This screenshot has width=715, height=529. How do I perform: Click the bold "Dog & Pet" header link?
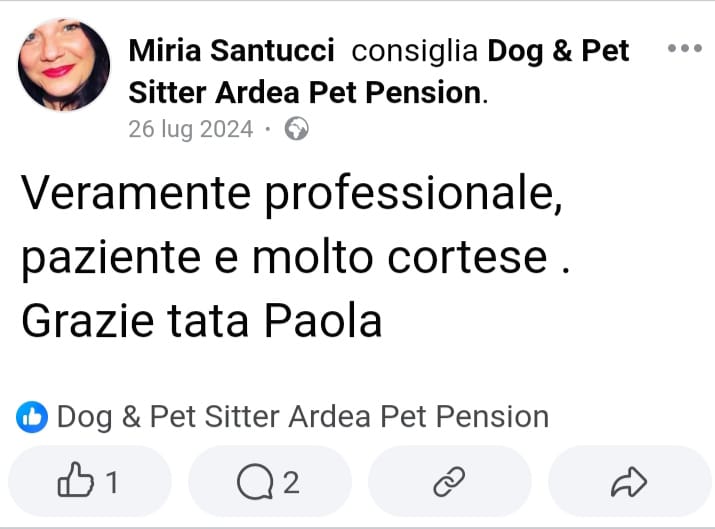(558, 51)
